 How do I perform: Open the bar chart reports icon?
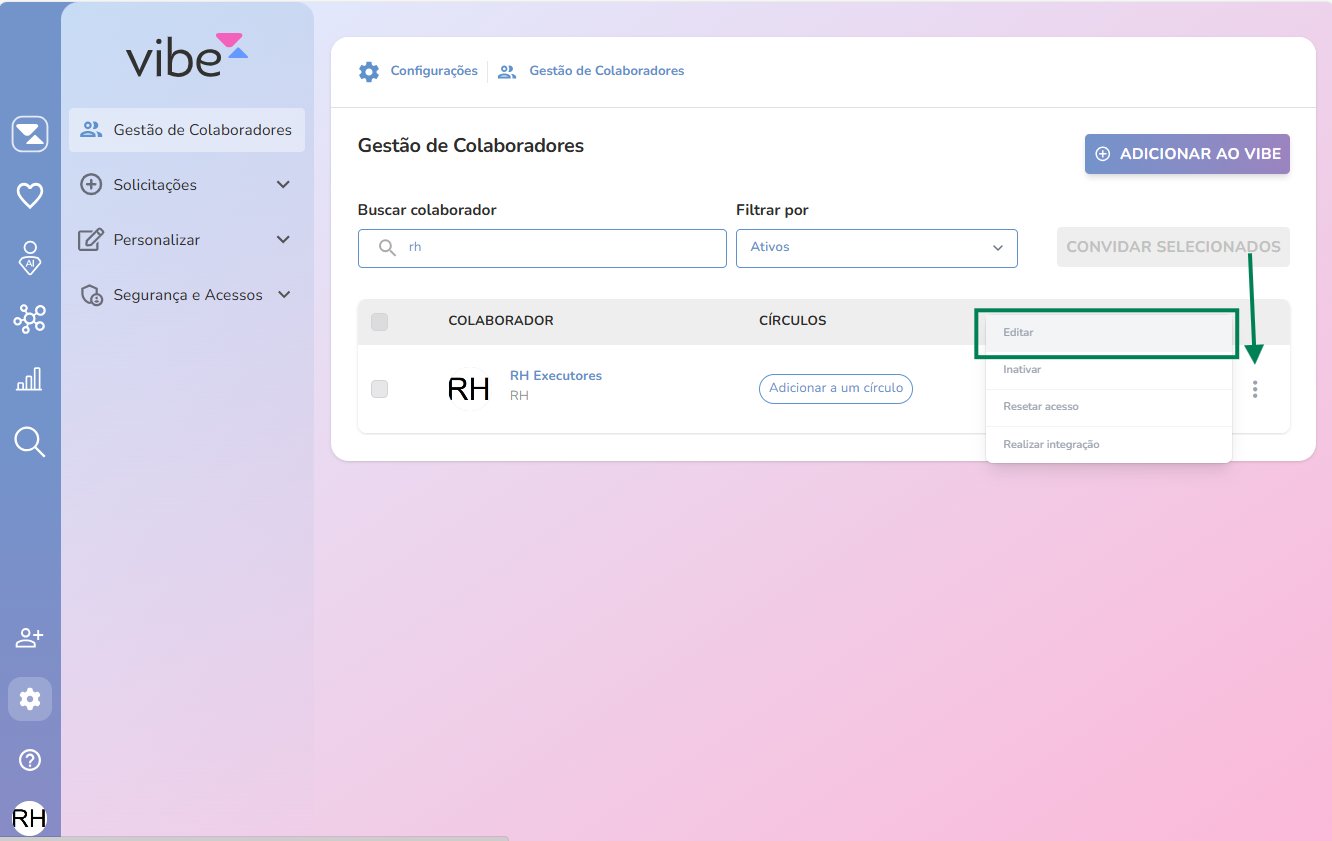click(x=30, y=379)
